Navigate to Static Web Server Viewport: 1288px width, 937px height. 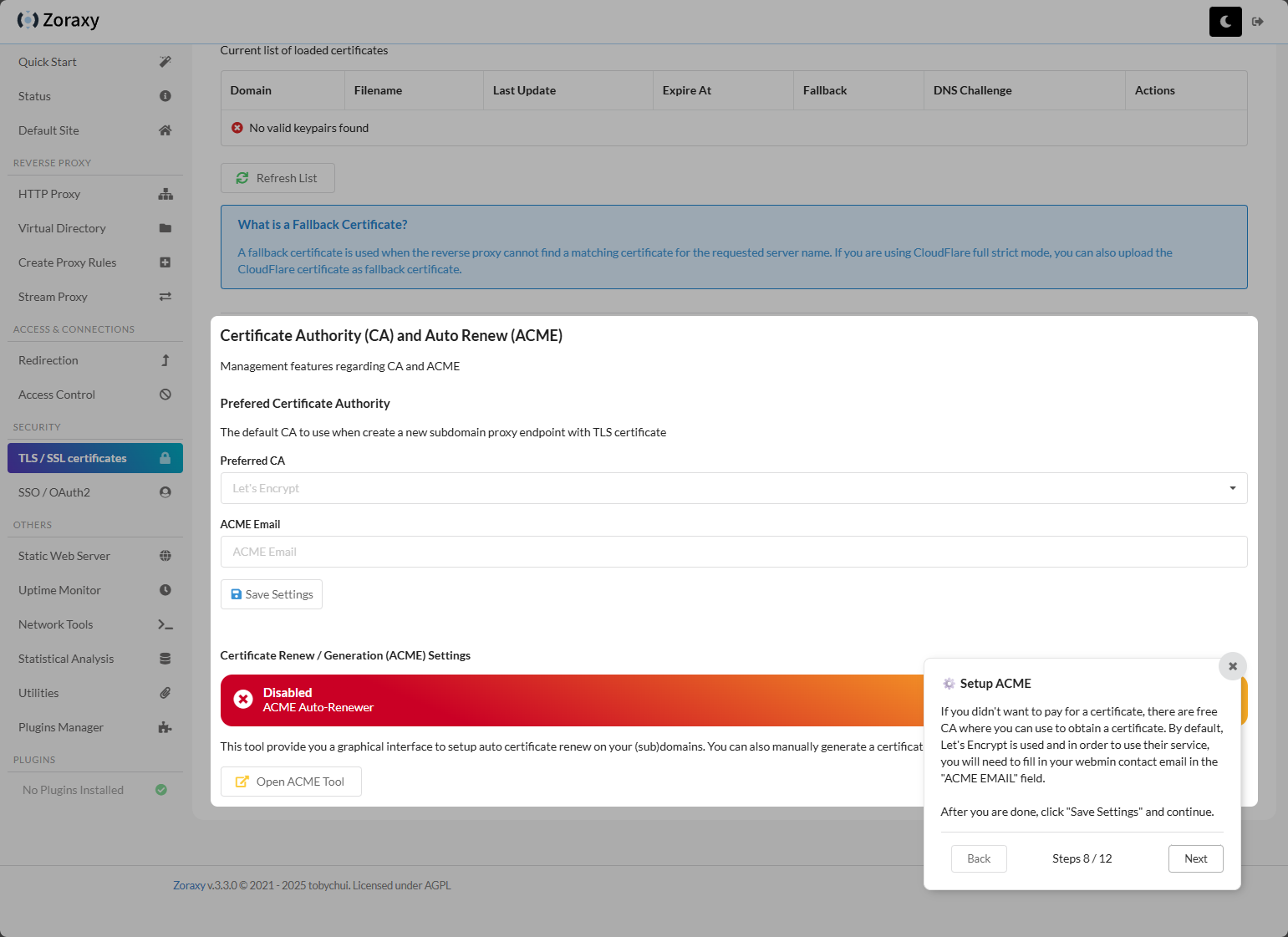pos(95,556)
